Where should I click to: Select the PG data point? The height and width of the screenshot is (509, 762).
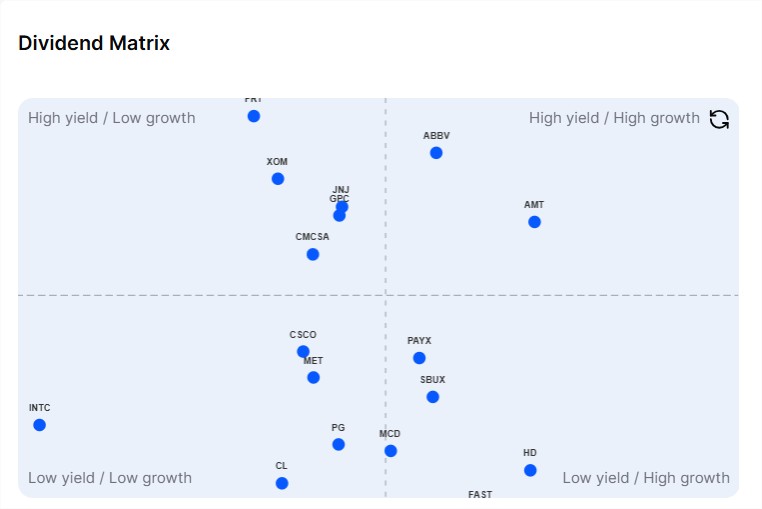click(x=338, y=444)
